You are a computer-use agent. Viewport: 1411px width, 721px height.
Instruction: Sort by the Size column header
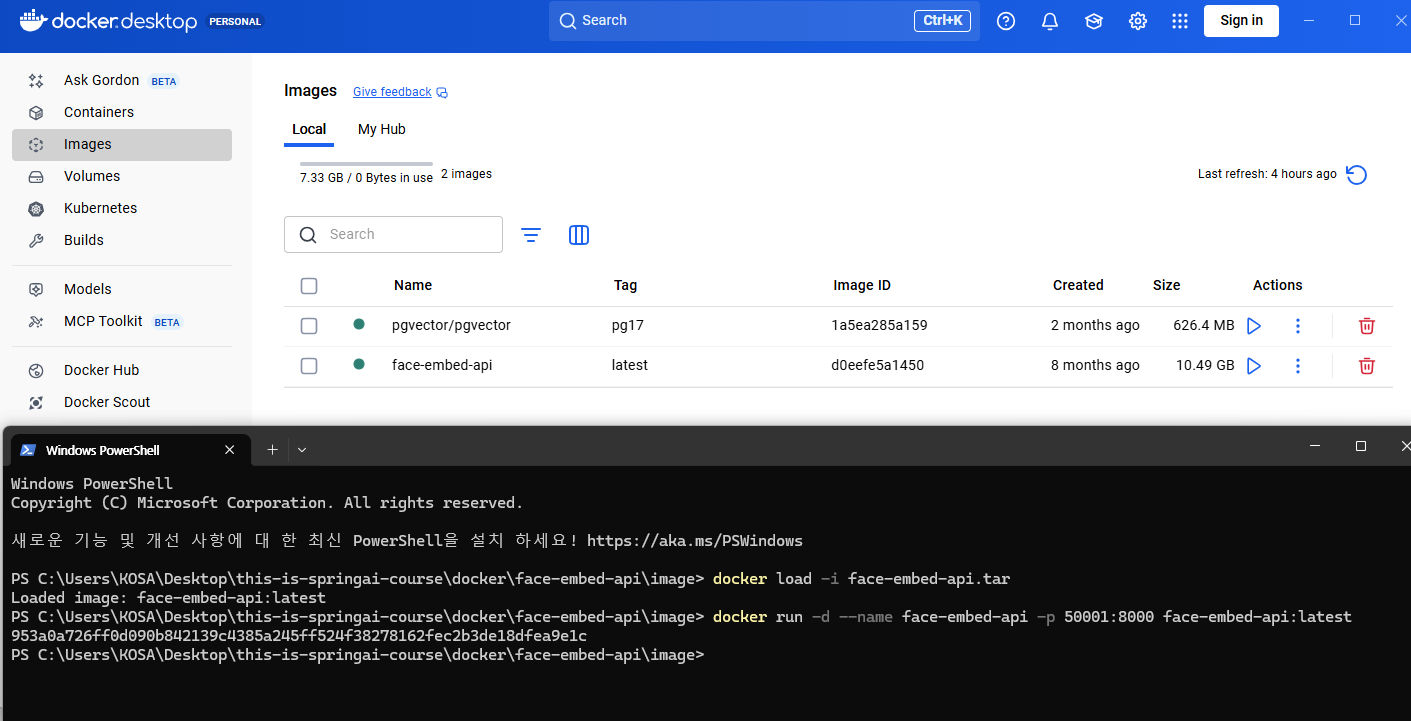[1166, 286]
